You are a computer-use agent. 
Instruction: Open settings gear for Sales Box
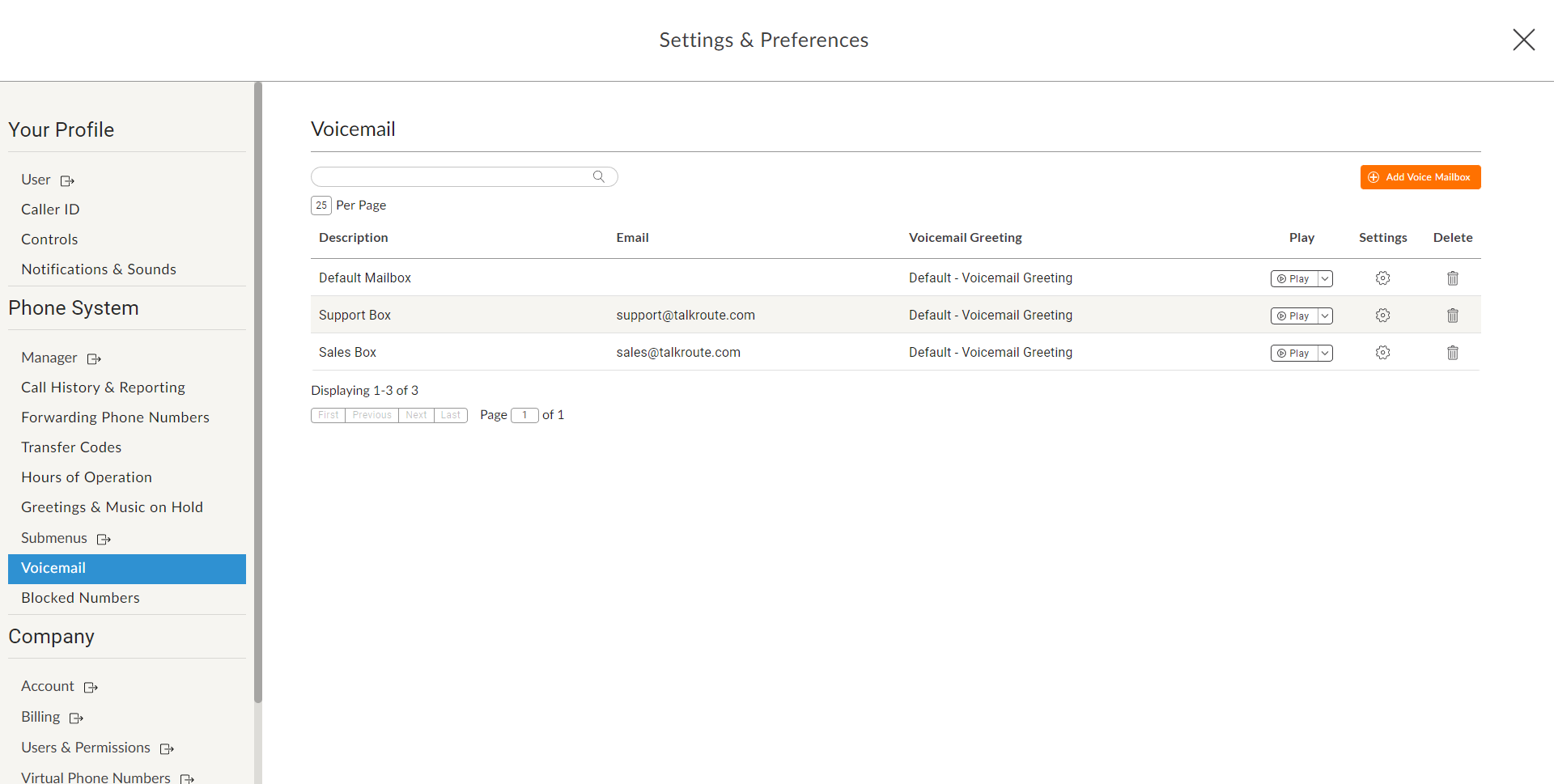[1382, 353]
